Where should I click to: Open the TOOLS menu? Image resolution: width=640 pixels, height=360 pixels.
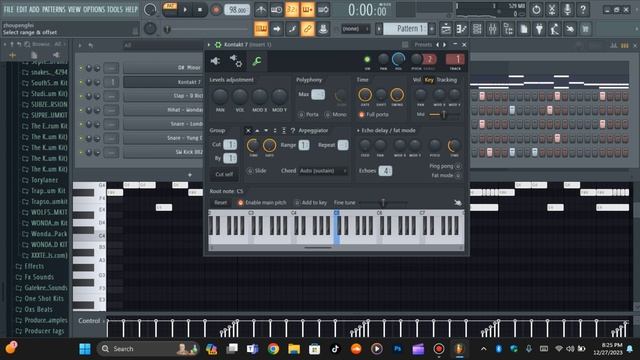[115, 9]
